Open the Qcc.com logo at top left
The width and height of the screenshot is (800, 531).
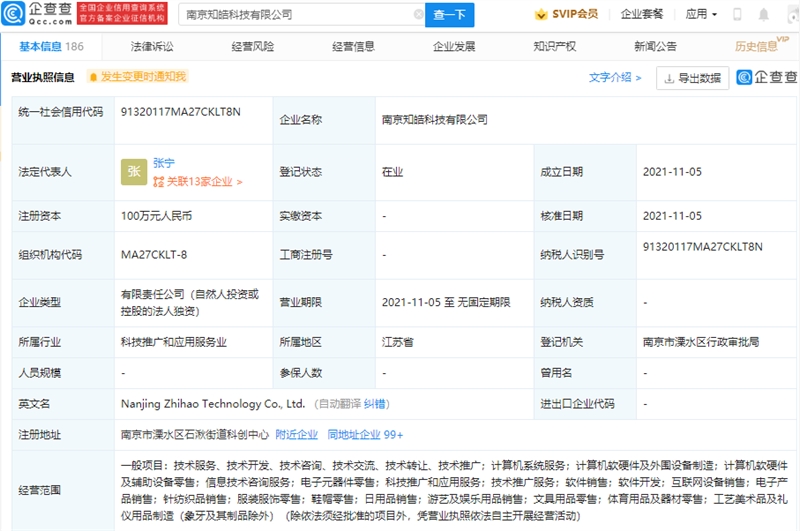click(37, 14)
